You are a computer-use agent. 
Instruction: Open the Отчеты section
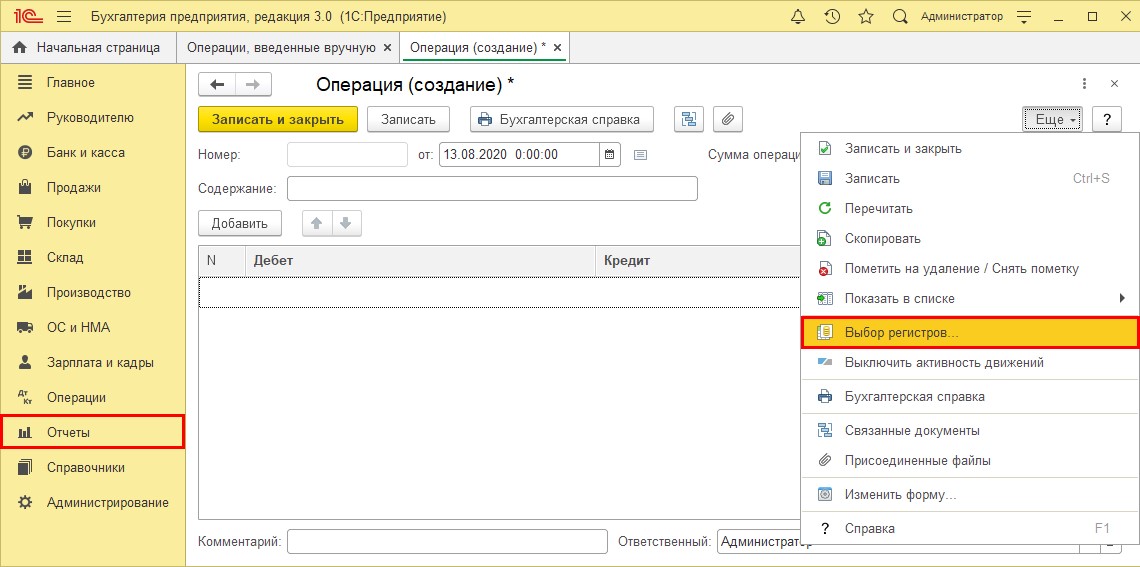point(92,433)
